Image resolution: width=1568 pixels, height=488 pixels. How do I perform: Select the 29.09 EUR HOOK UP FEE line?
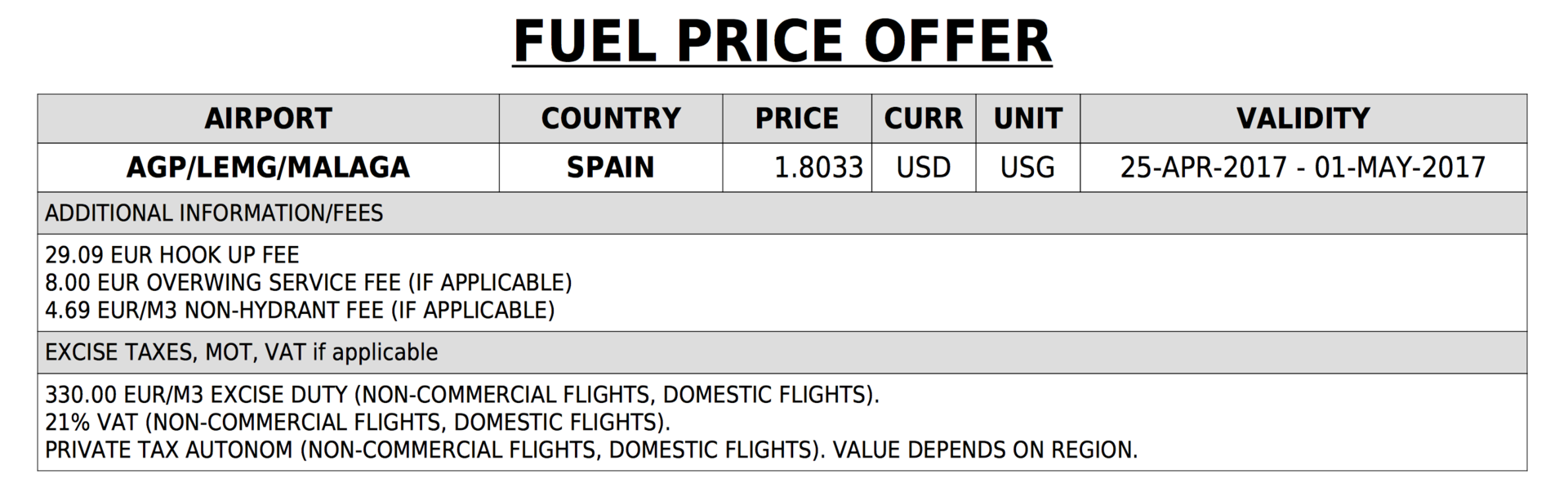pyautogui.click(x=172, y=255)
